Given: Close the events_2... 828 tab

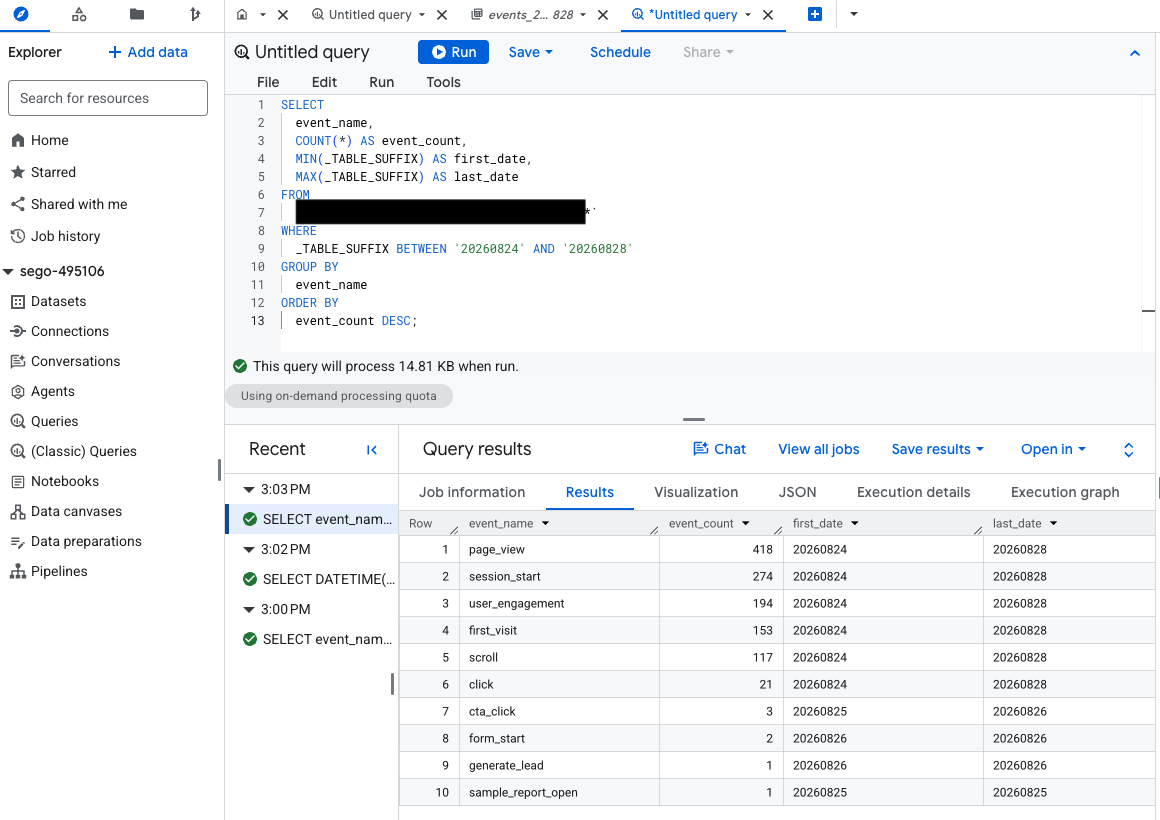Looking at the screenshot, I should pyautogui.click(x=603, y=15).
